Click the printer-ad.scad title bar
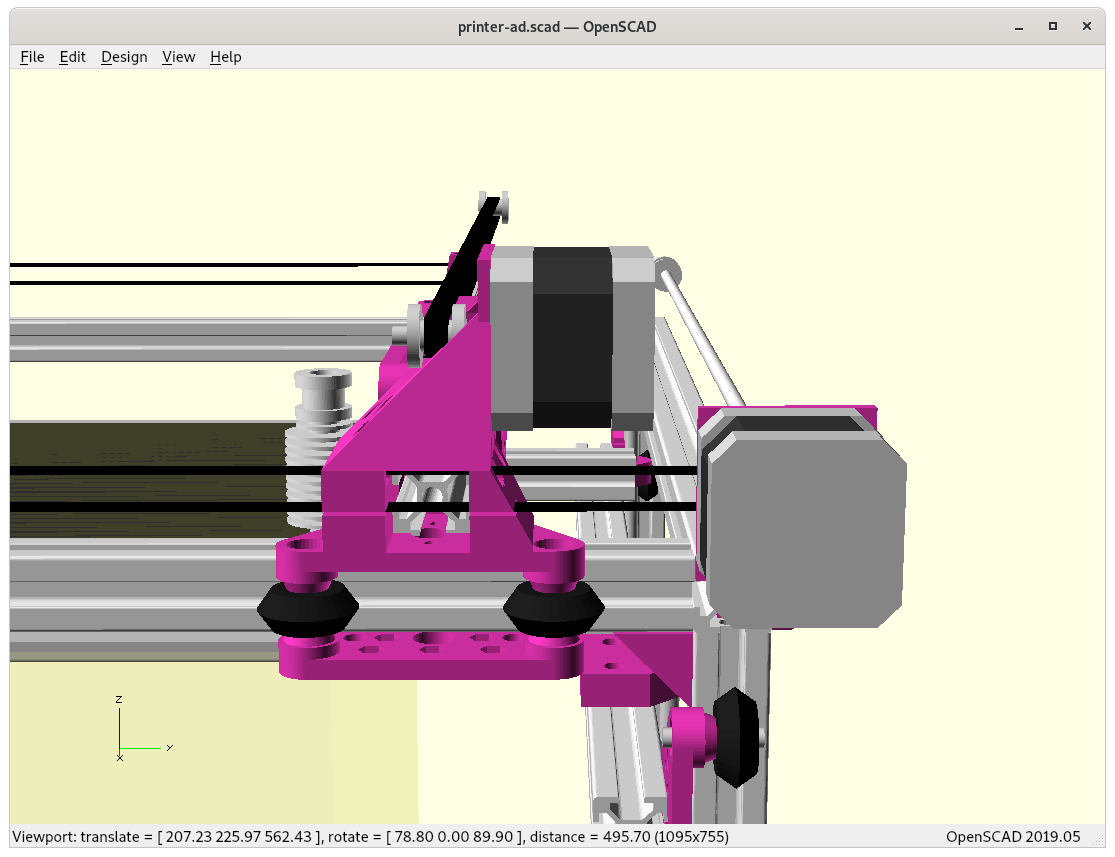The height and width of the screenshot is (857, 1115). 556,26
